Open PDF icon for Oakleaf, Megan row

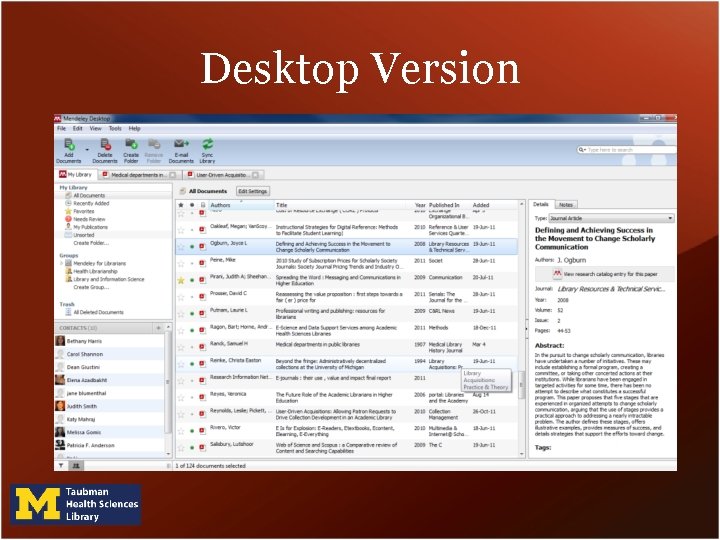click(x=202, y=230)
